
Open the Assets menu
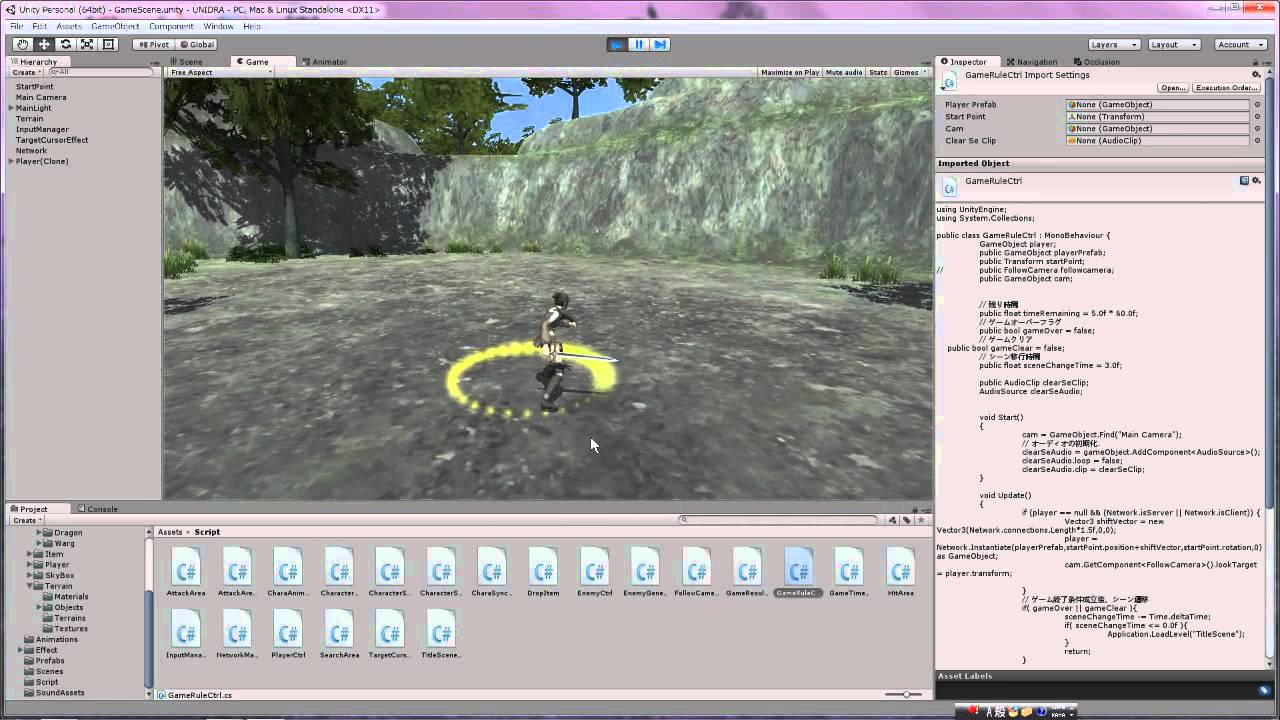click(x=69, y=26)
